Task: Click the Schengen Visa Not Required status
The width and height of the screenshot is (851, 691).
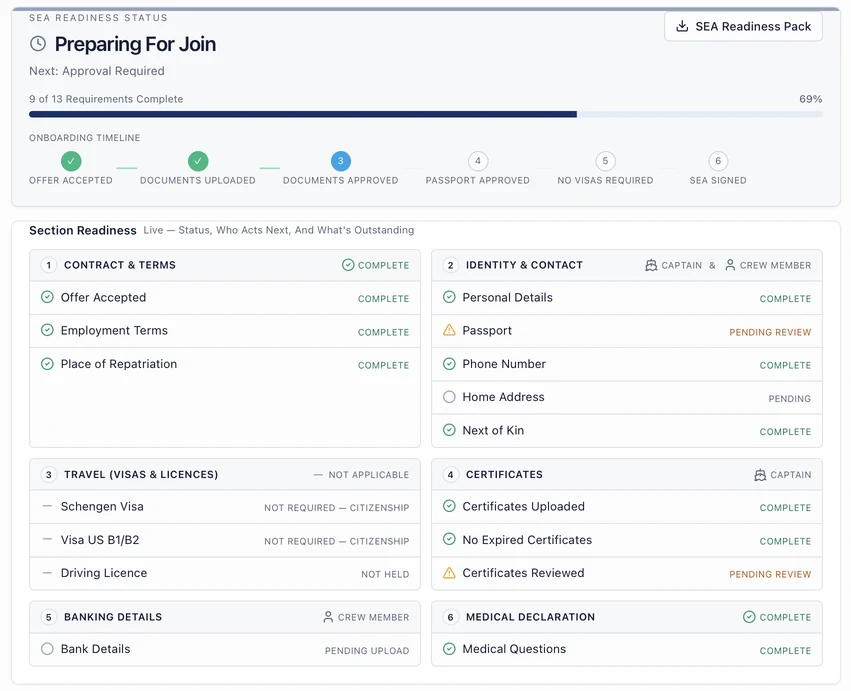Action: click(x=336, y=508)
